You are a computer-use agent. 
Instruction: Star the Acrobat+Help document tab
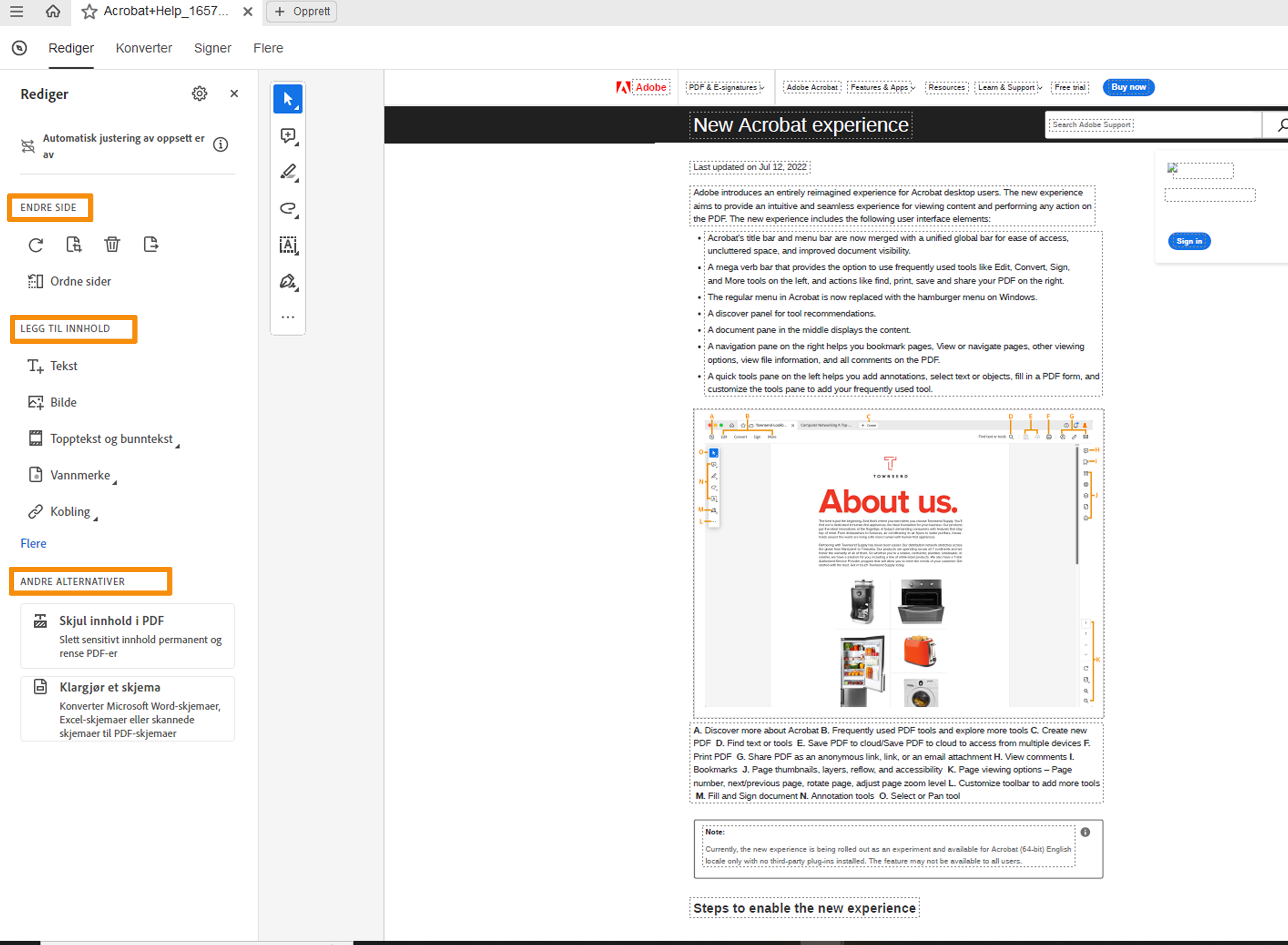tap(89, 11)
